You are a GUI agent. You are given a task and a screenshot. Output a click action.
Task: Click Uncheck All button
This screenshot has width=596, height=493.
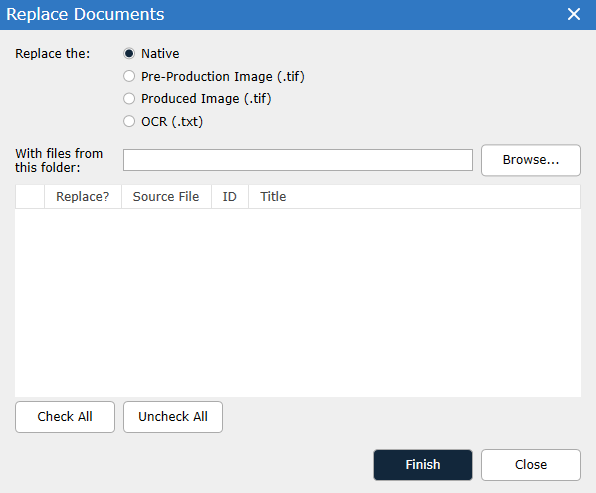click(173, 417)
